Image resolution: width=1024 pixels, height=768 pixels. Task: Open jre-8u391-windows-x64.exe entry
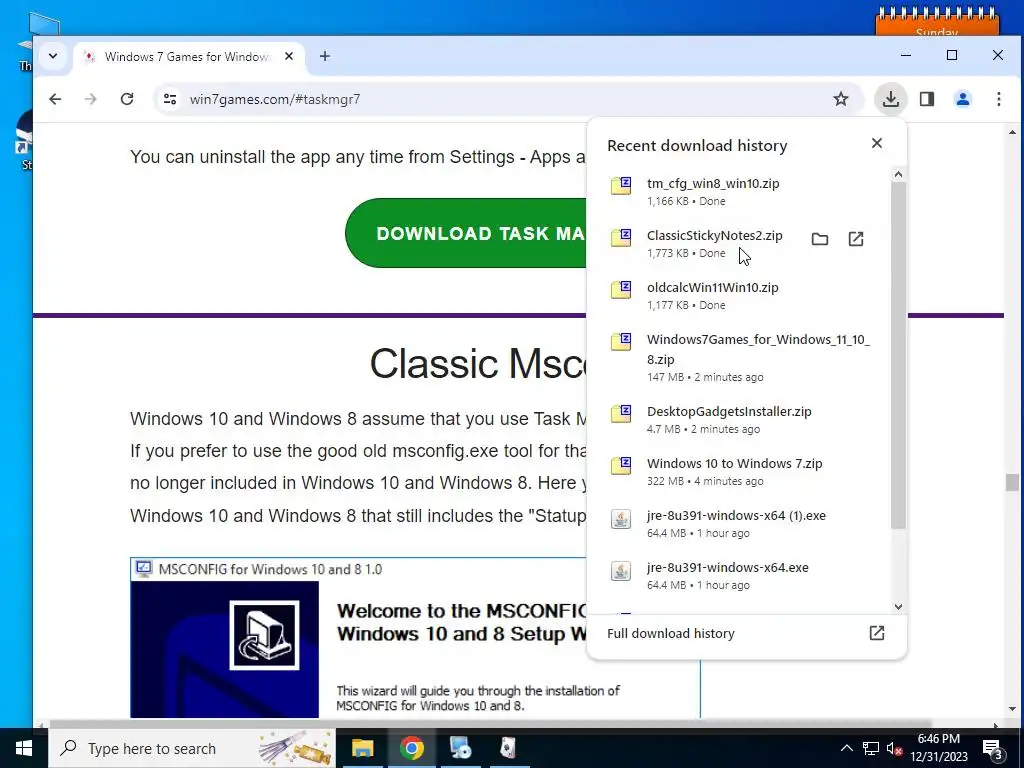(x=738, y=575)
